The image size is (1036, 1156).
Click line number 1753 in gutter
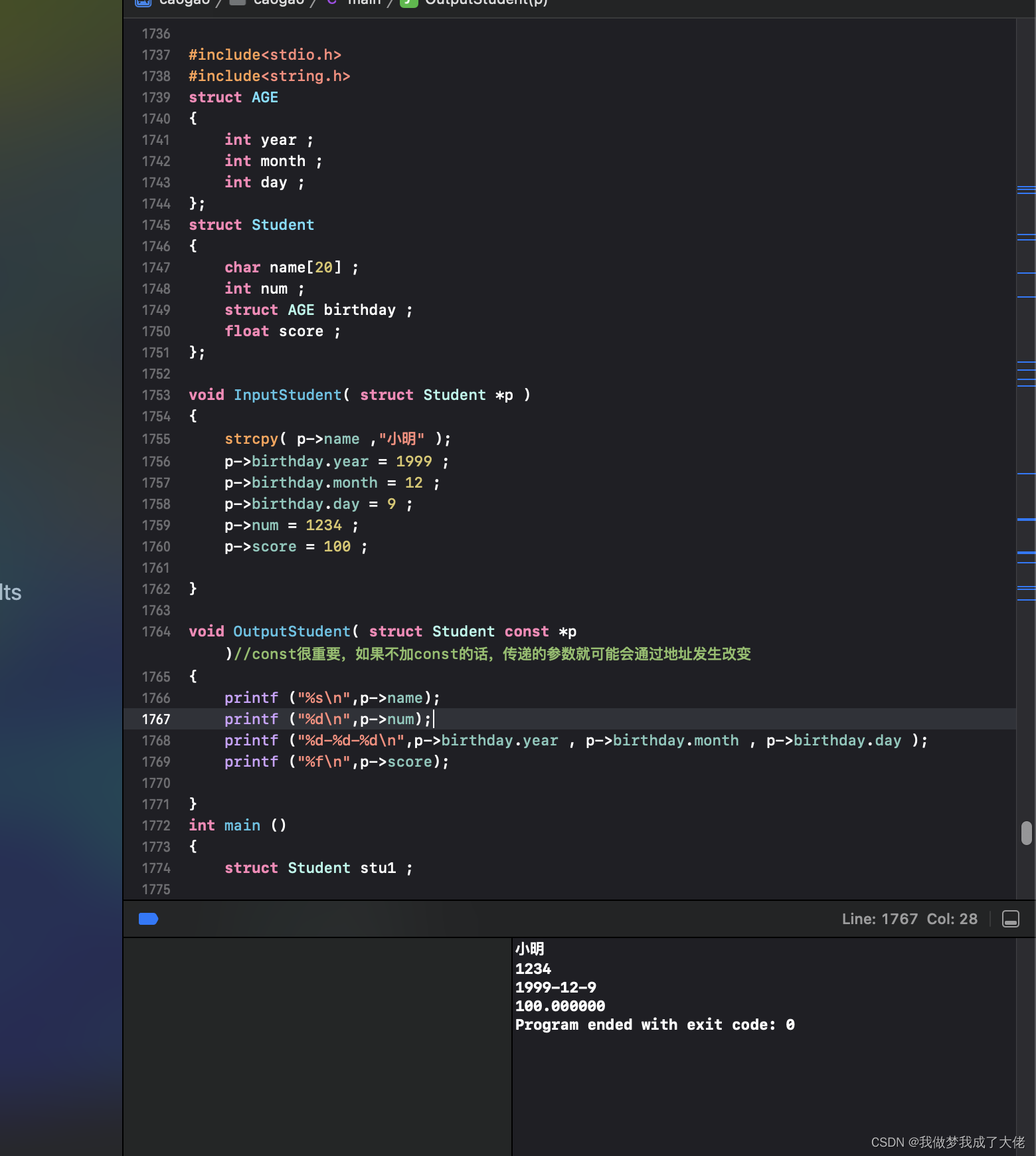[156, 395]
